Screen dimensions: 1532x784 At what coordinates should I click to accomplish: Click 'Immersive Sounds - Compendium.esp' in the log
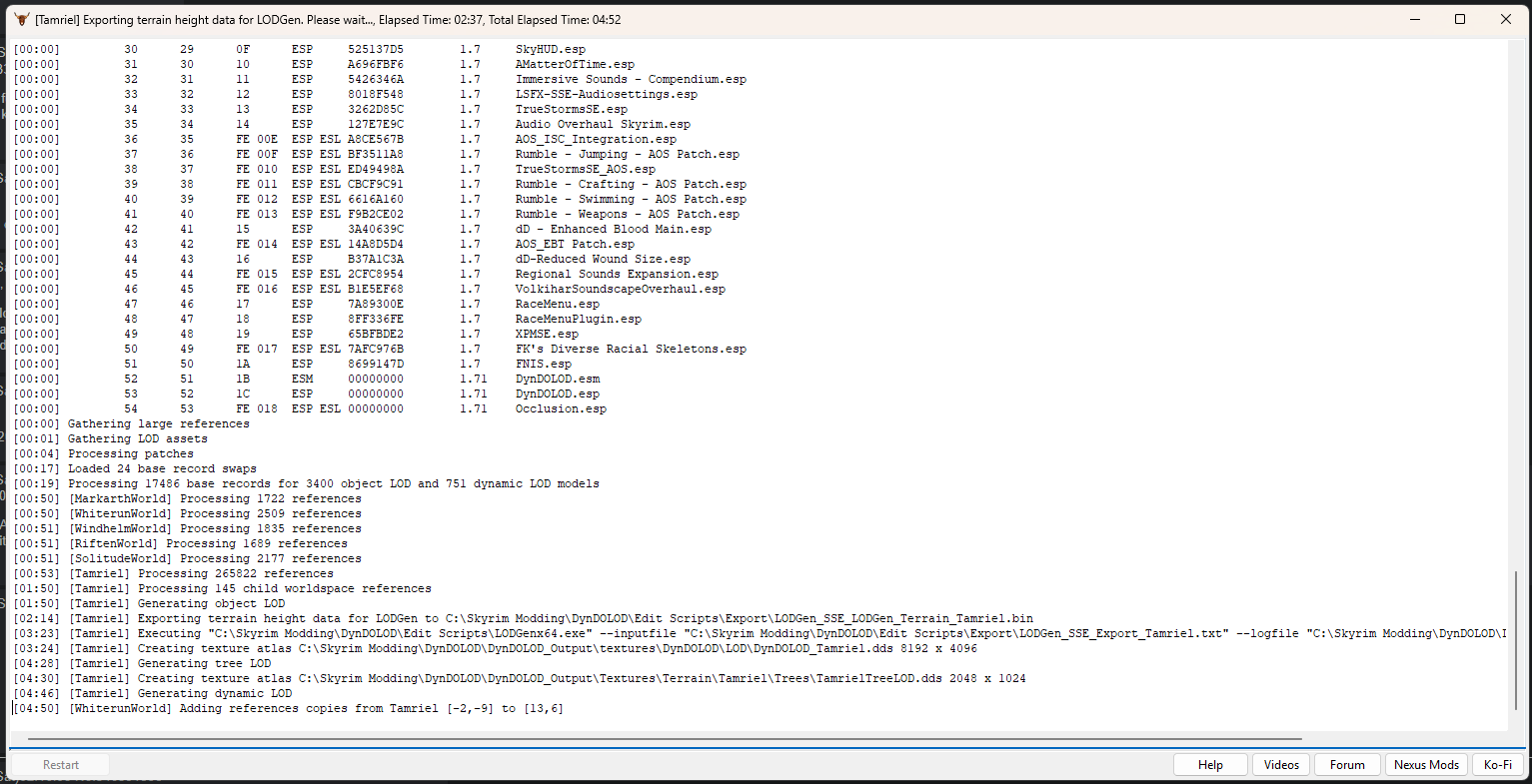[631, 79]
